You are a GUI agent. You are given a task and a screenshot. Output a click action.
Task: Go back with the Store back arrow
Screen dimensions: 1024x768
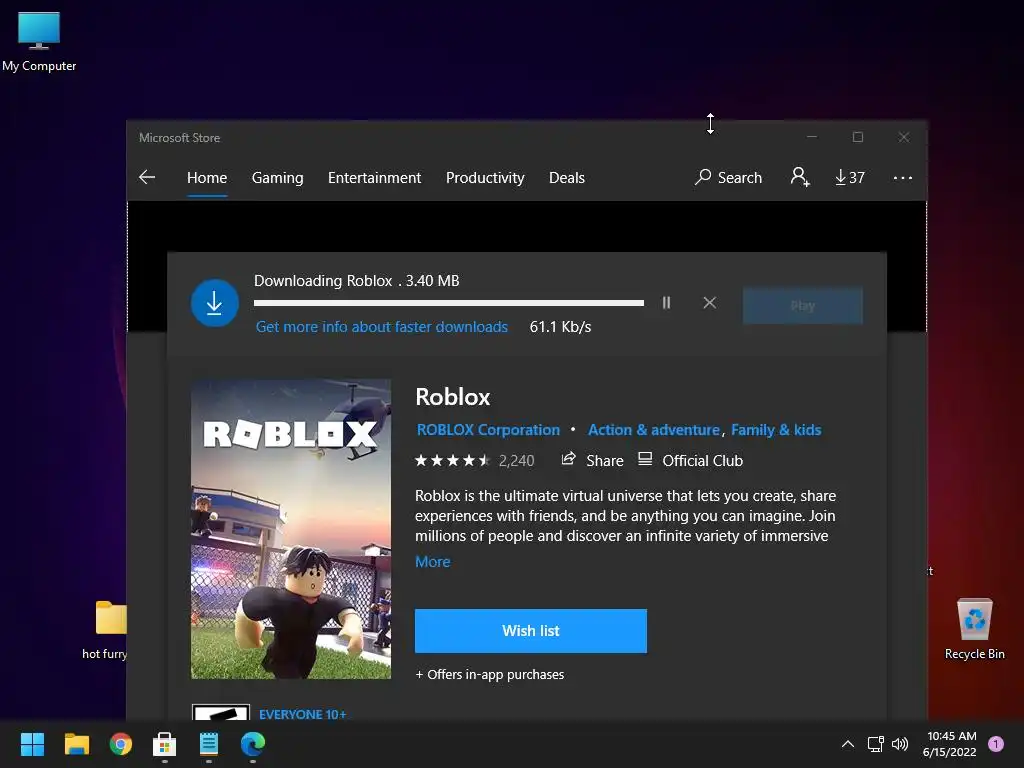pyautogui.click(x=147, y=177)
